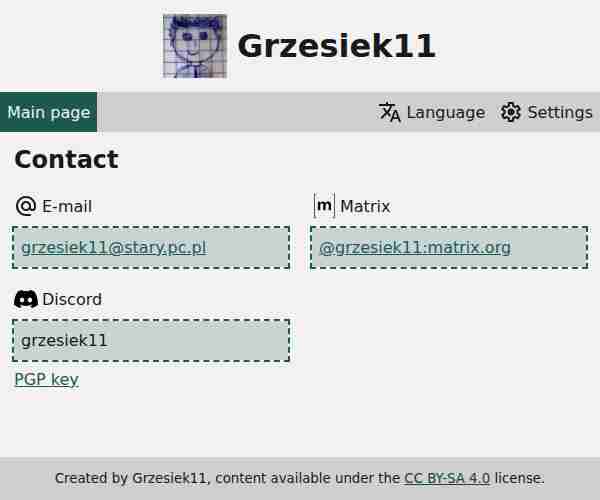This screenshot has height=500, width=600.
Task: Click the translate icon beside Language
Action: click(390, 112)
